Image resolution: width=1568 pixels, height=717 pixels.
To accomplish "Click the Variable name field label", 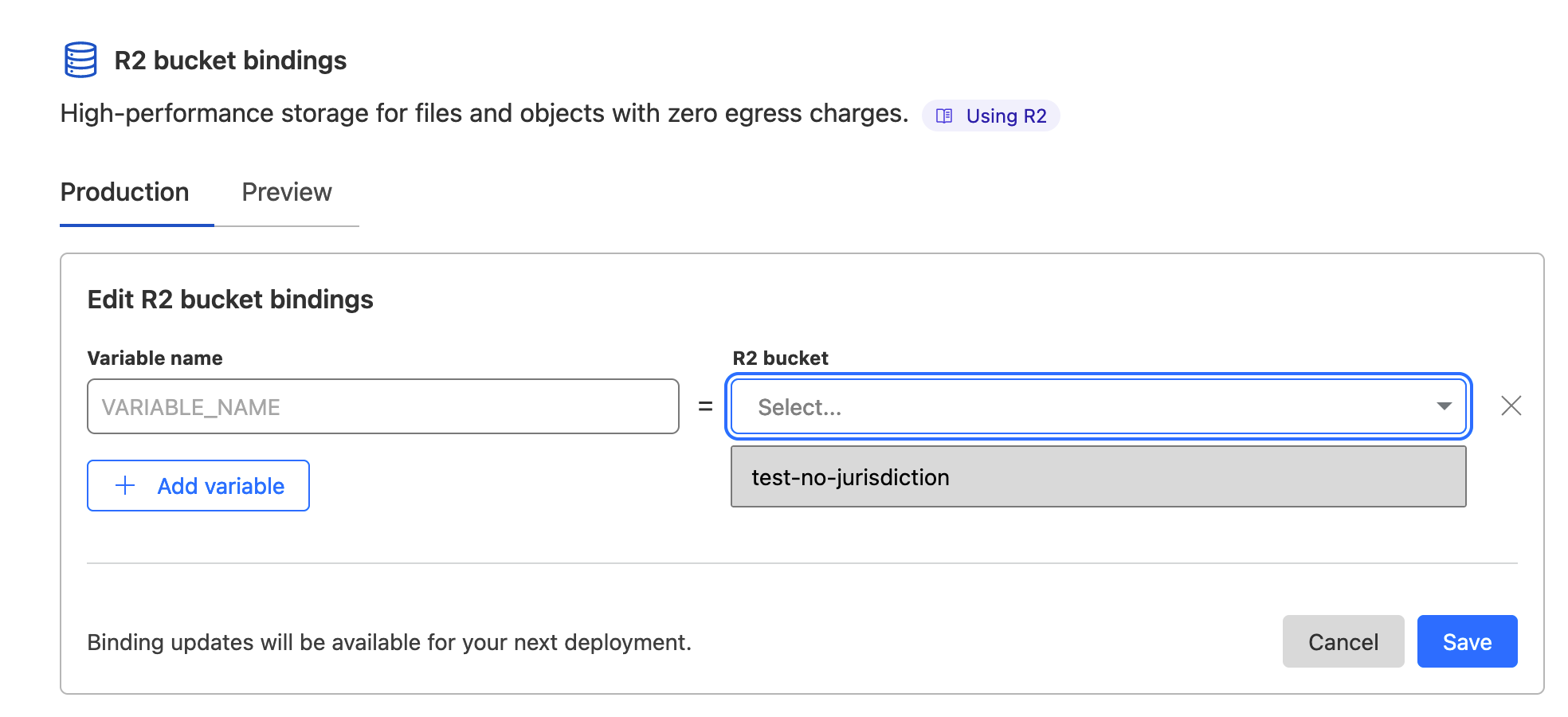I will click(x=155, y=358).
